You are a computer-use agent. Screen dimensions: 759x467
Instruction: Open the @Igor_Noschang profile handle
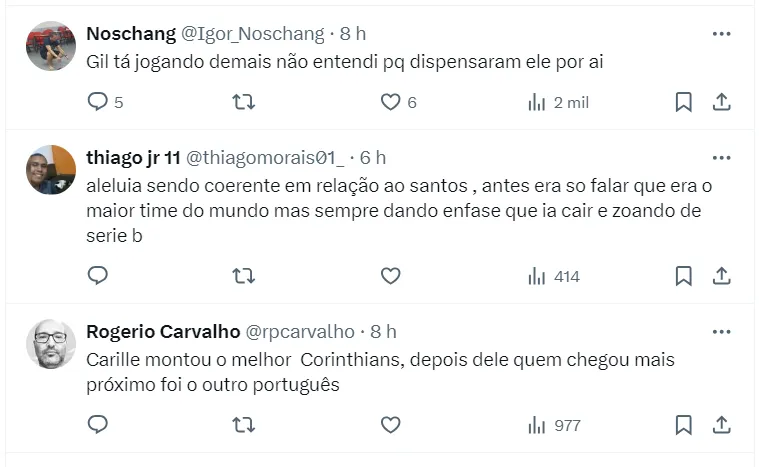pyautogui.click(x=252, y=34)
